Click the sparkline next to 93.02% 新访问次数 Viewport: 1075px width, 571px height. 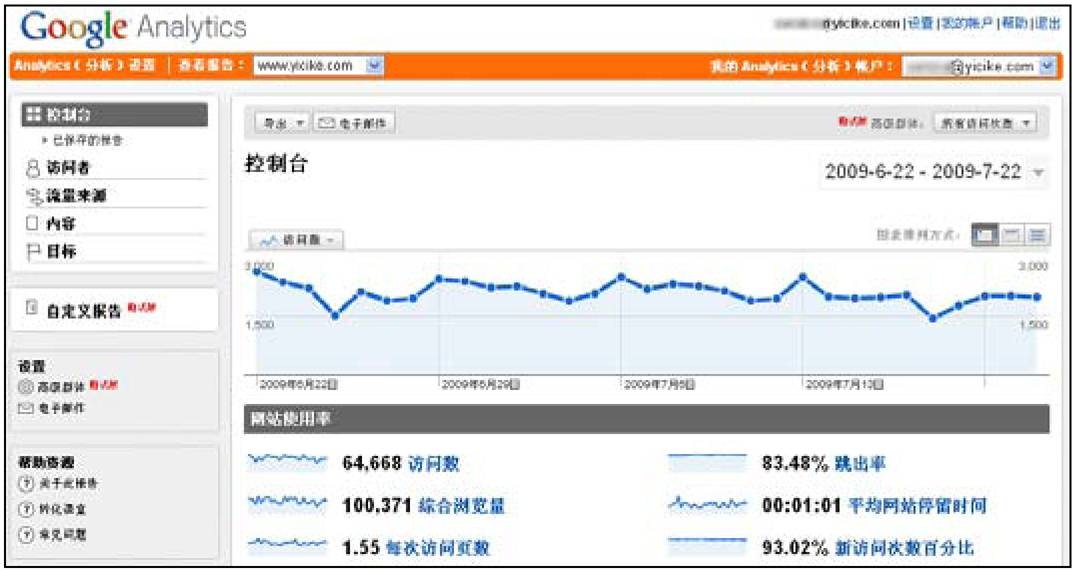click(x=707, y=546)
